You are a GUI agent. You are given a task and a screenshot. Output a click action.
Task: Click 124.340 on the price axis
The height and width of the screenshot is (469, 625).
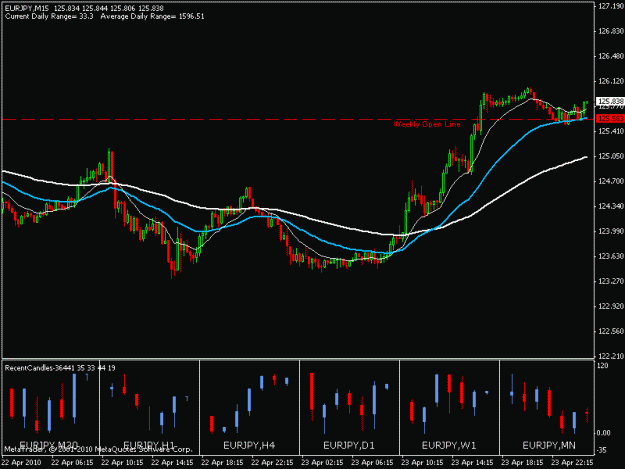pyautogui.click(x=611, y=206)
